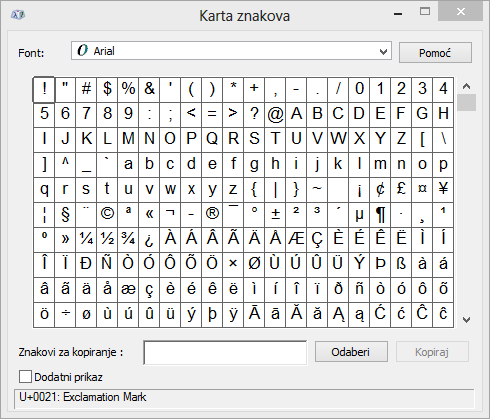Select the registered trademark symbol

coord(212,215)
